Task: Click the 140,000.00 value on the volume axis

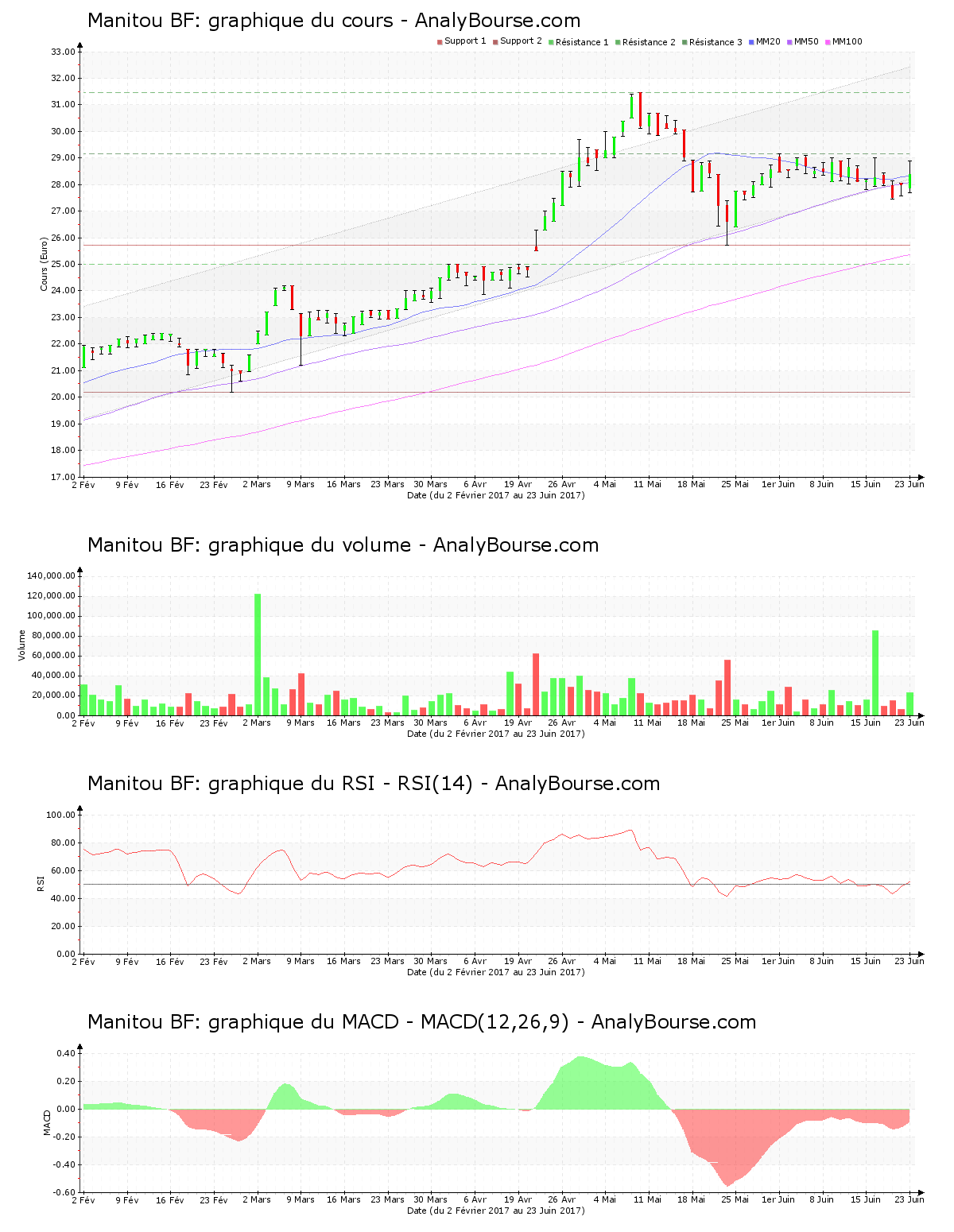Action: 51,575
